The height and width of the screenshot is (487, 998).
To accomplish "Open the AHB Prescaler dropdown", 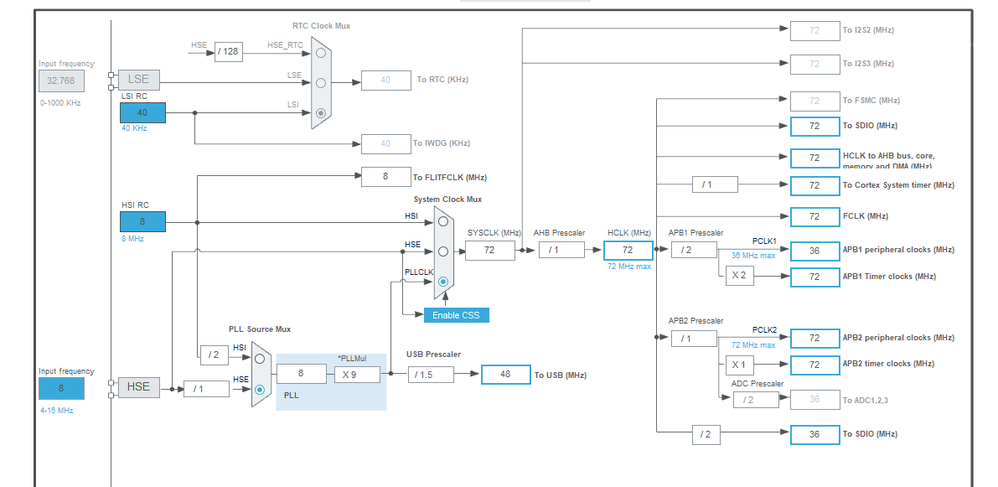I will coord(561,250).
